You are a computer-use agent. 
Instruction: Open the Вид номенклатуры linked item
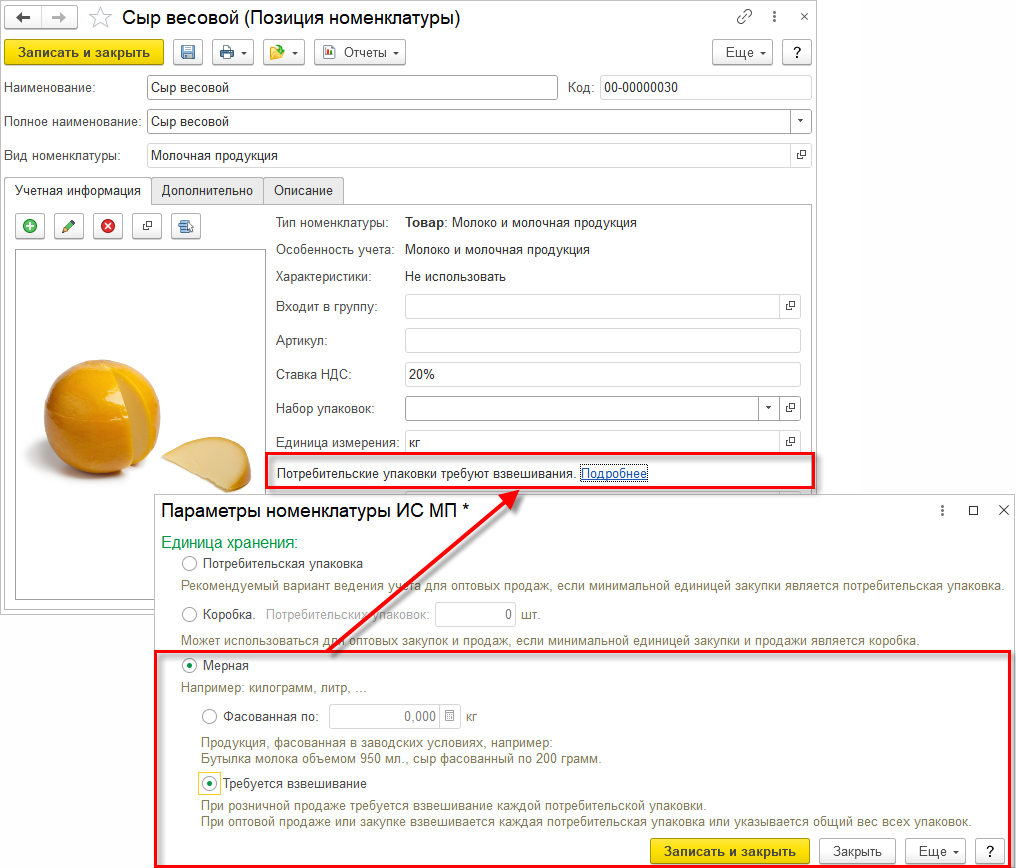(801, 155)
